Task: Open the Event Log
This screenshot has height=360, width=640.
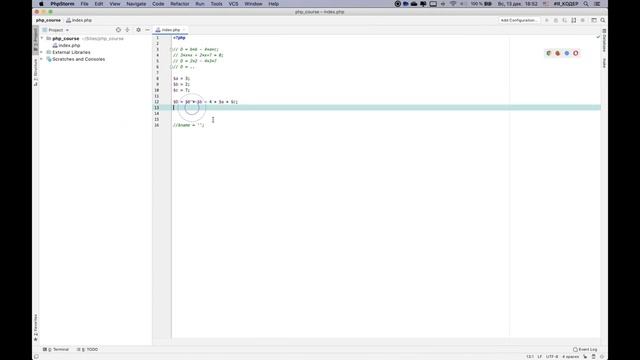Action: pos(585,349)
